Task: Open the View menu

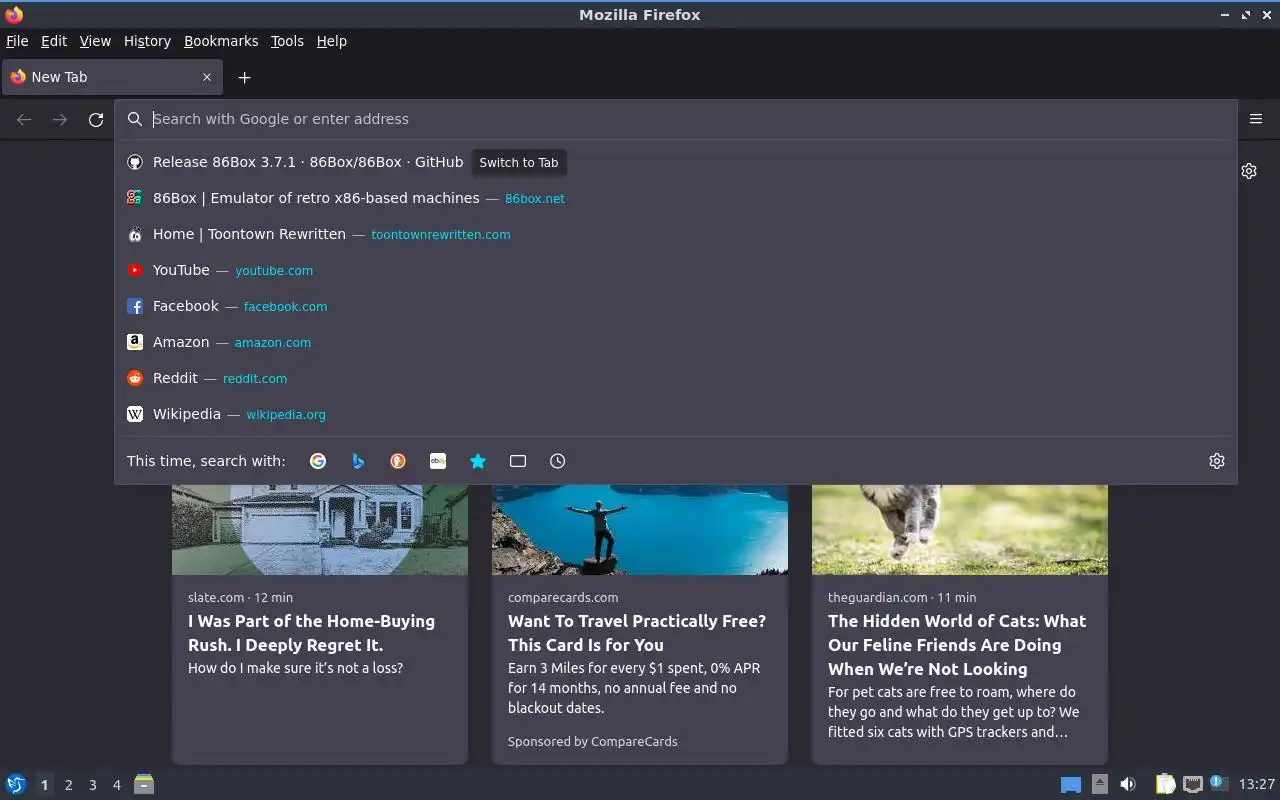Action: (95, 41)
